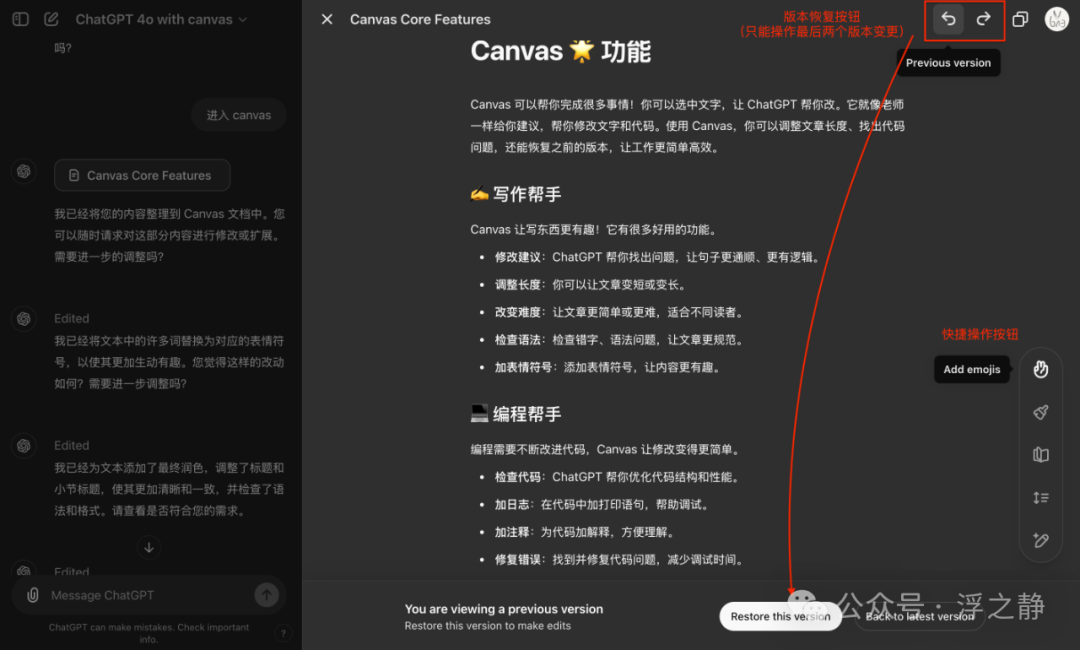Click the "ChatGPT can make mistakes" disclaimer text
The width and height of the screenshot is (1080, 650).
pyautogui.click(x=149, y=633)
